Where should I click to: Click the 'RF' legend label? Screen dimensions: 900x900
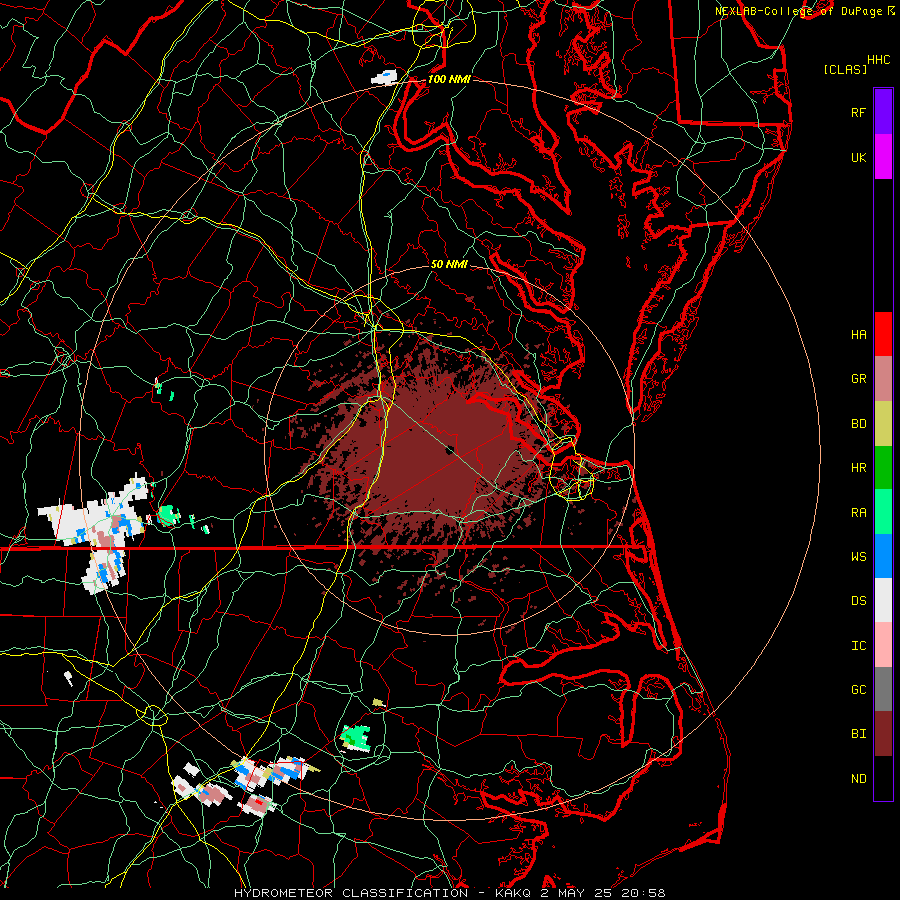pyautogui.click(x=858, y=112)
